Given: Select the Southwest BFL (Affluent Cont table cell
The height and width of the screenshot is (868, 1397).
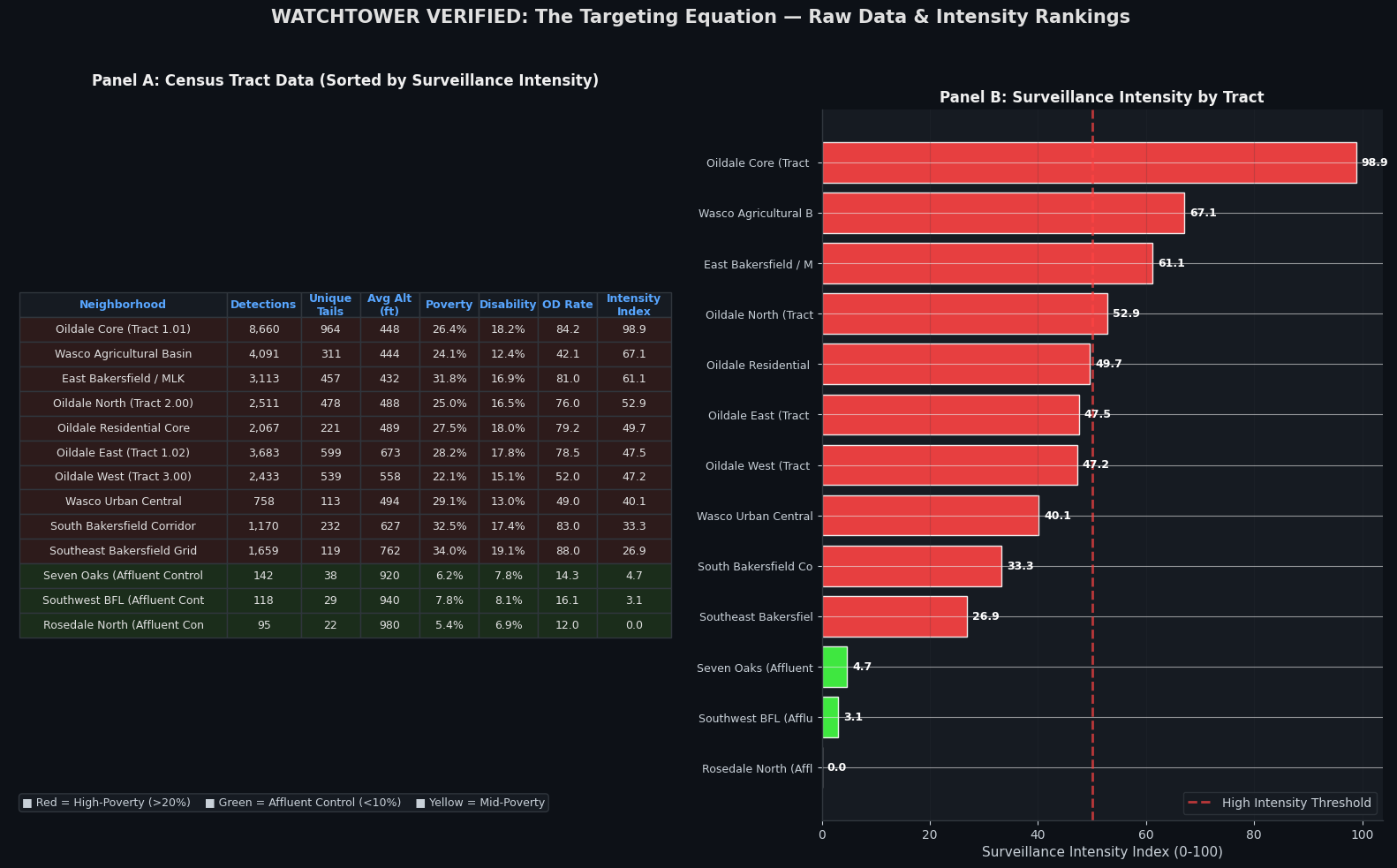Looking at the screenshot, I should [123, 600].
